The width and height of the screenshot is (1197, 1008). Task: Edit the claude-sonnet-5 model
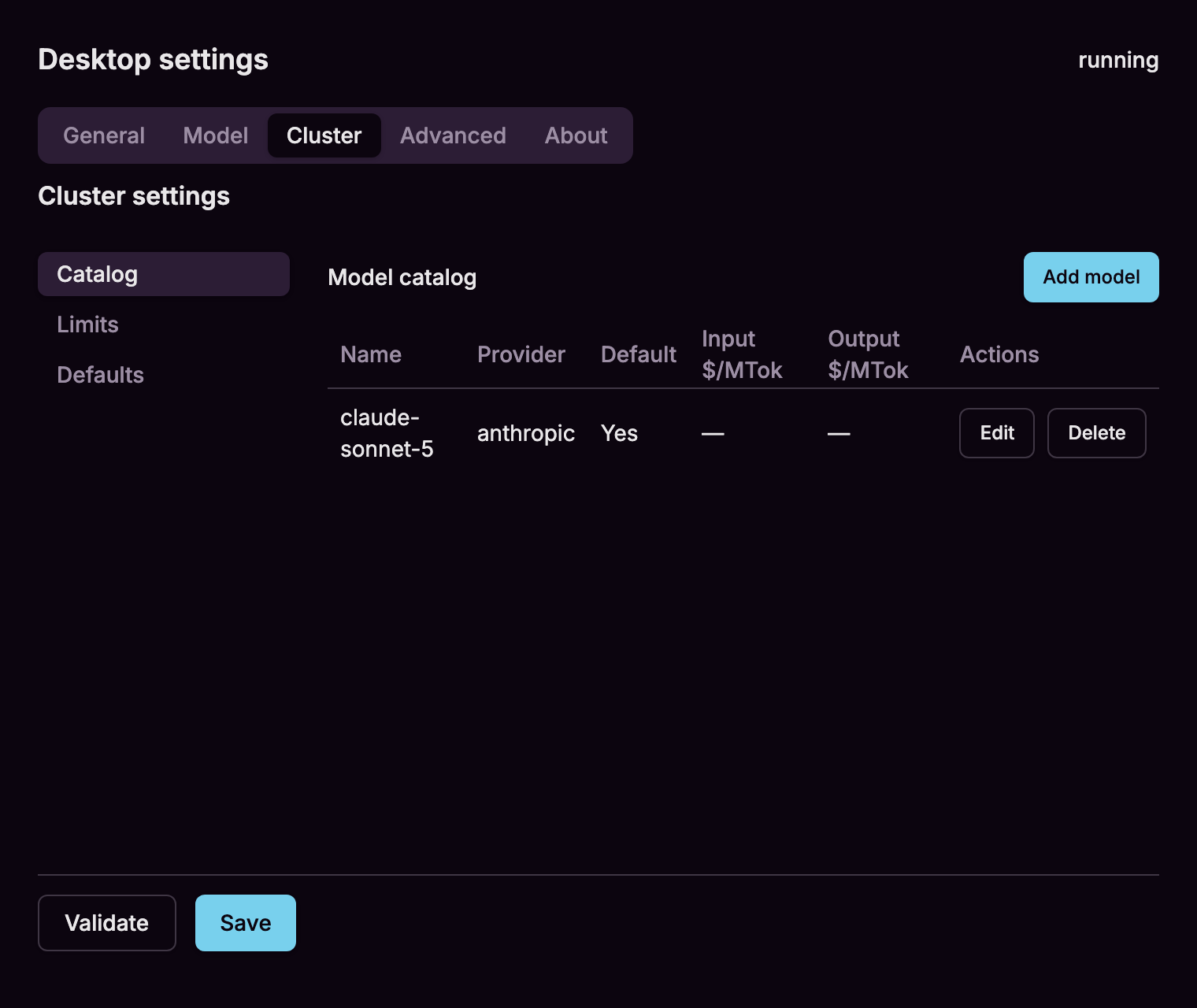(x=997, y=433)
